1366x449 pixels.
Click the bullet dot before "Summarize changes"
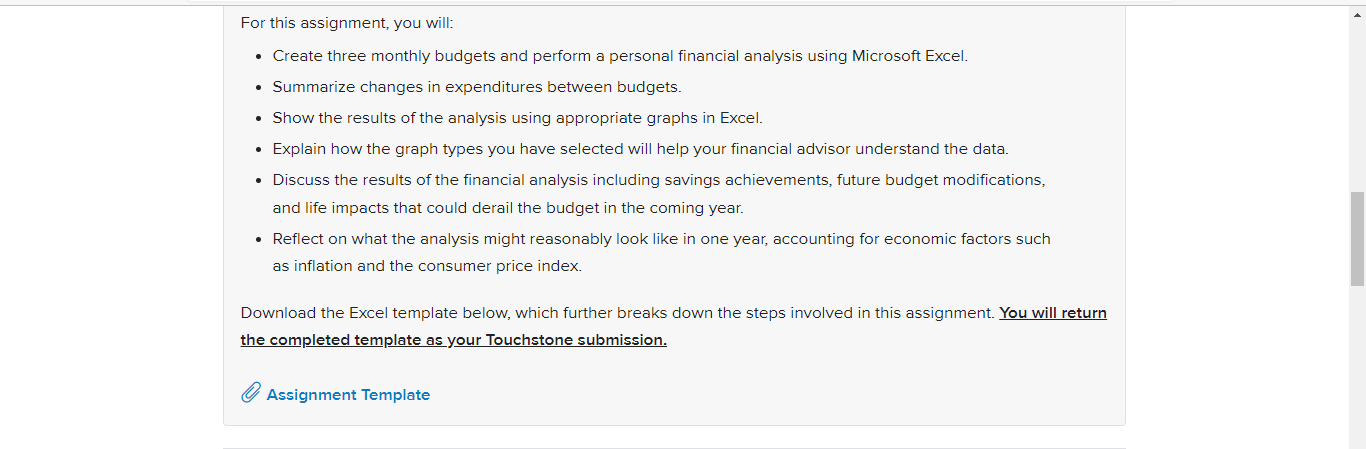coord(259,88)
